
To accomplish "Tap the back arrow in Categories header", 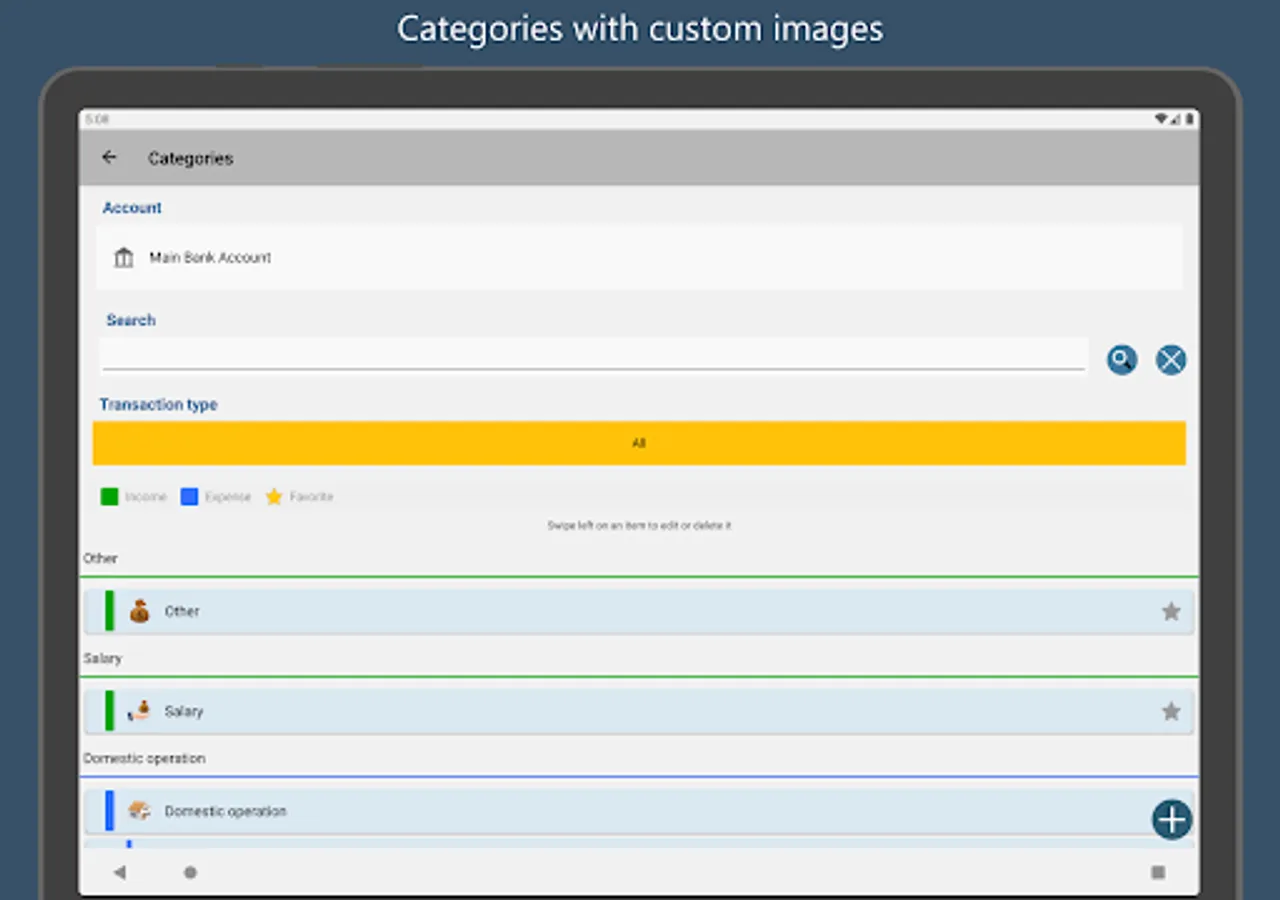I will pos(110,158).
